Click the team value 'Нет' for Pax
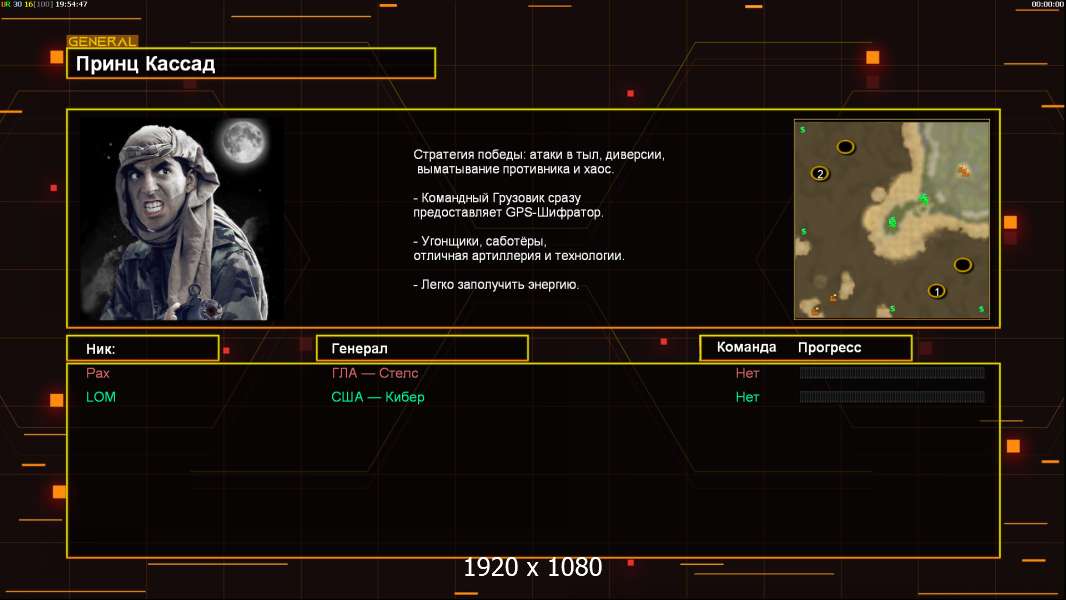The image size is (1066, 600). (747, 373)
